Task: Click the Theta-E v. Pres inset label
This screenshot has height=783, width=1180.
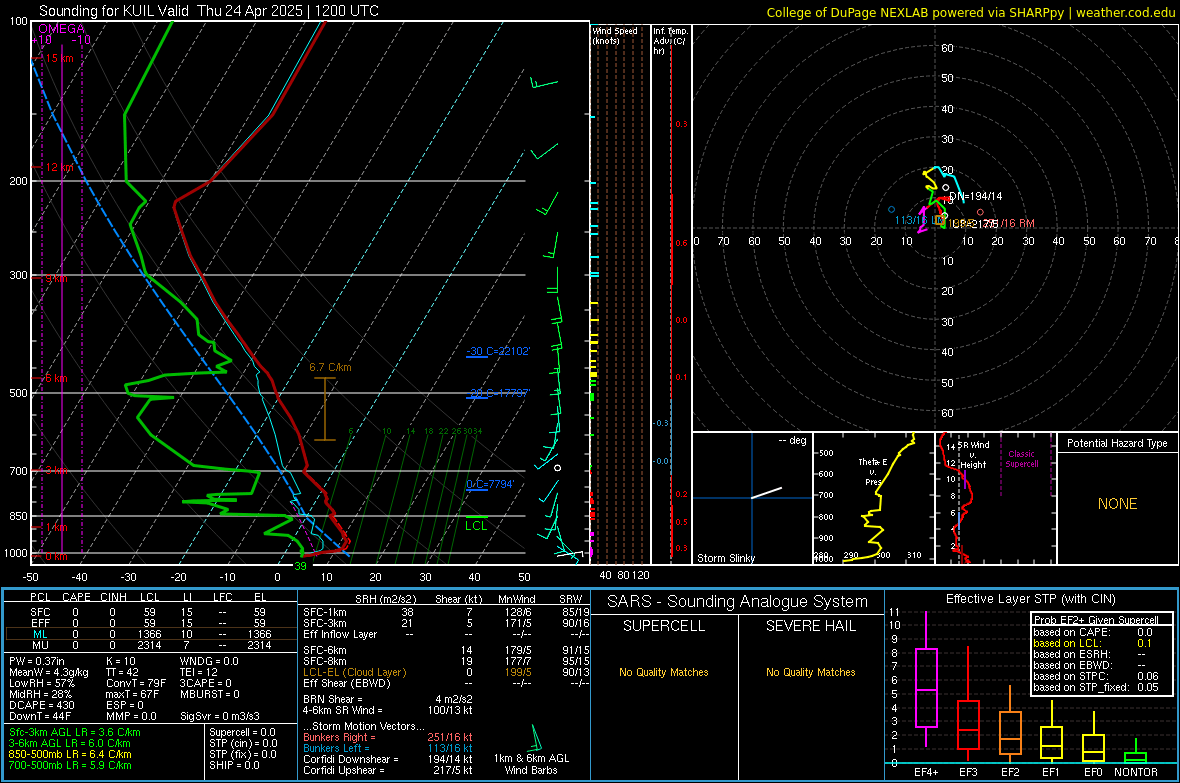Action: pyautogui.click(x=872, y=471)
